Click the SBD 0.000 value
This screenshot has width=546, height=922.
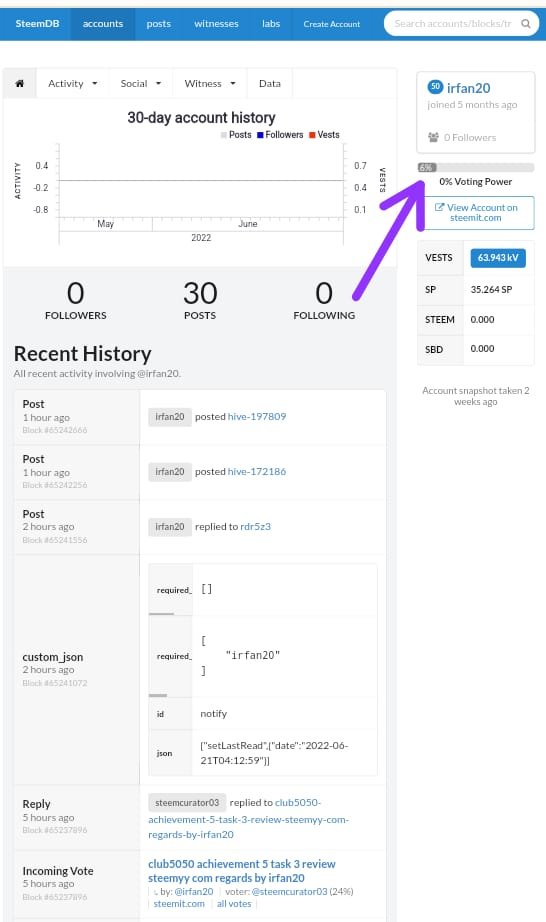(483, 349)
